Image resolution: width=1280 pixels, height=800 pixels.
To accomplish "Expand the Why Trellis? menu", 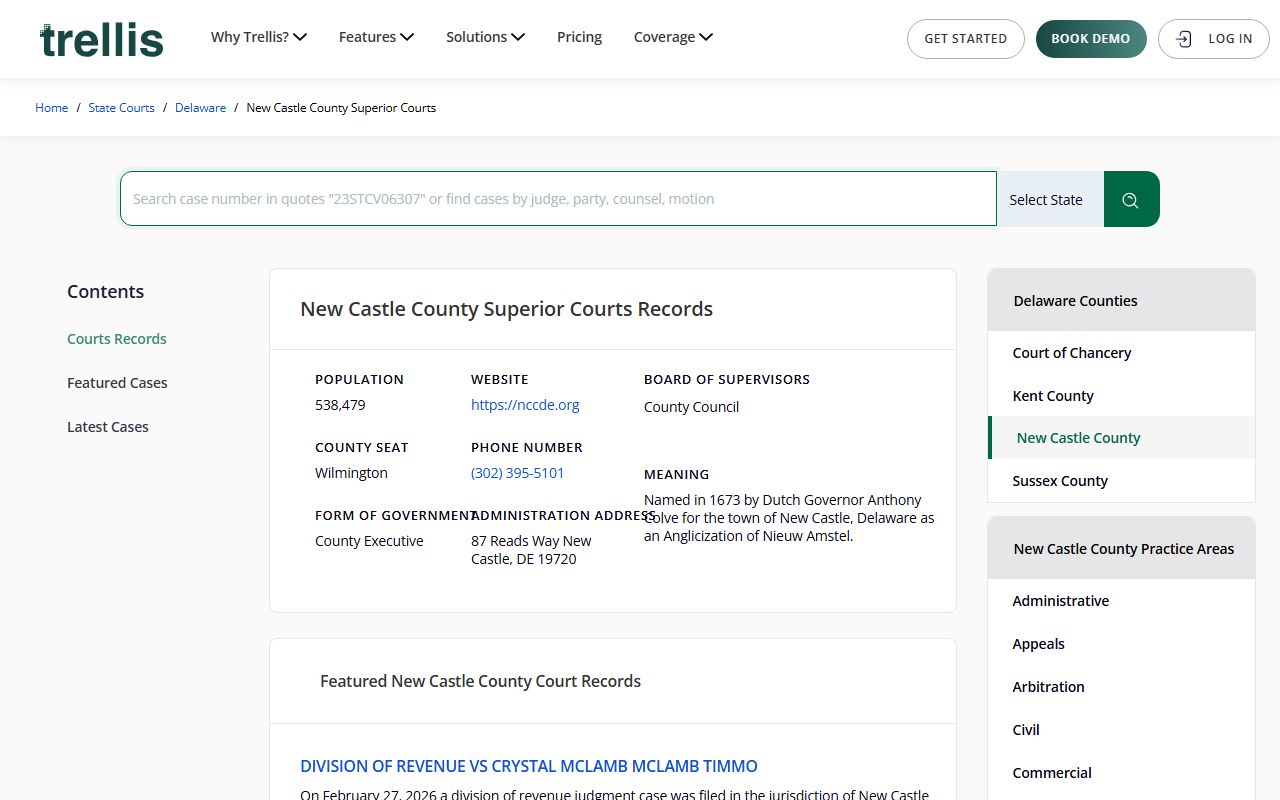I will (x=258, y=37).
